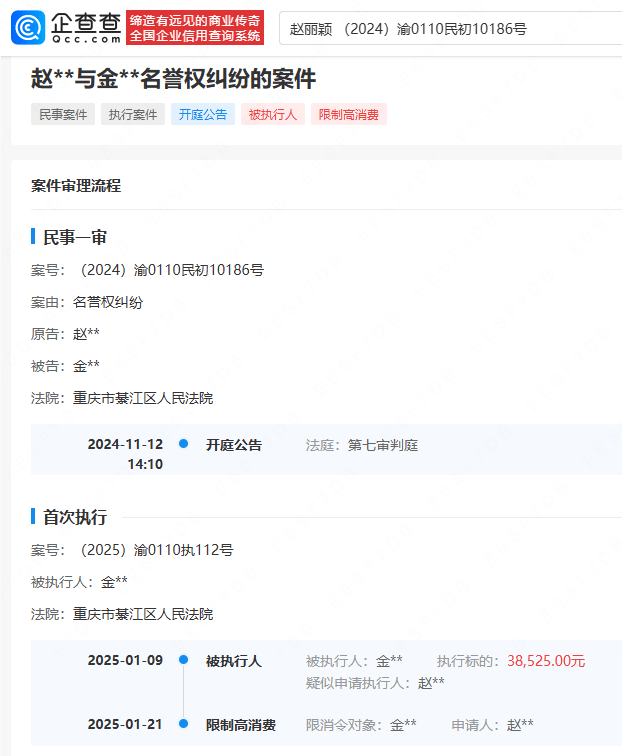The image size is (622, 756).
Task: Select the timeline dot for 2024-11-12 开庭公告
Action: tap(183, 444)
